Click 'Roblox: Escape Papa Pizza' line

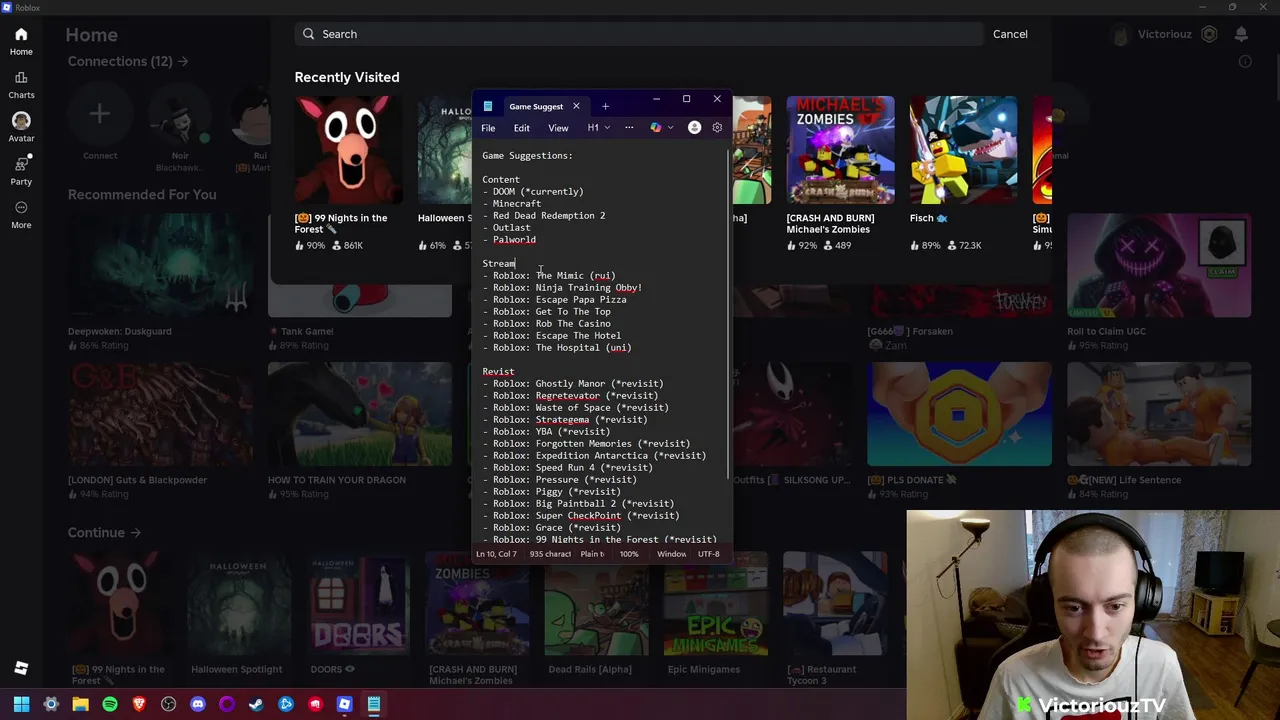click(x=555, y=299)
